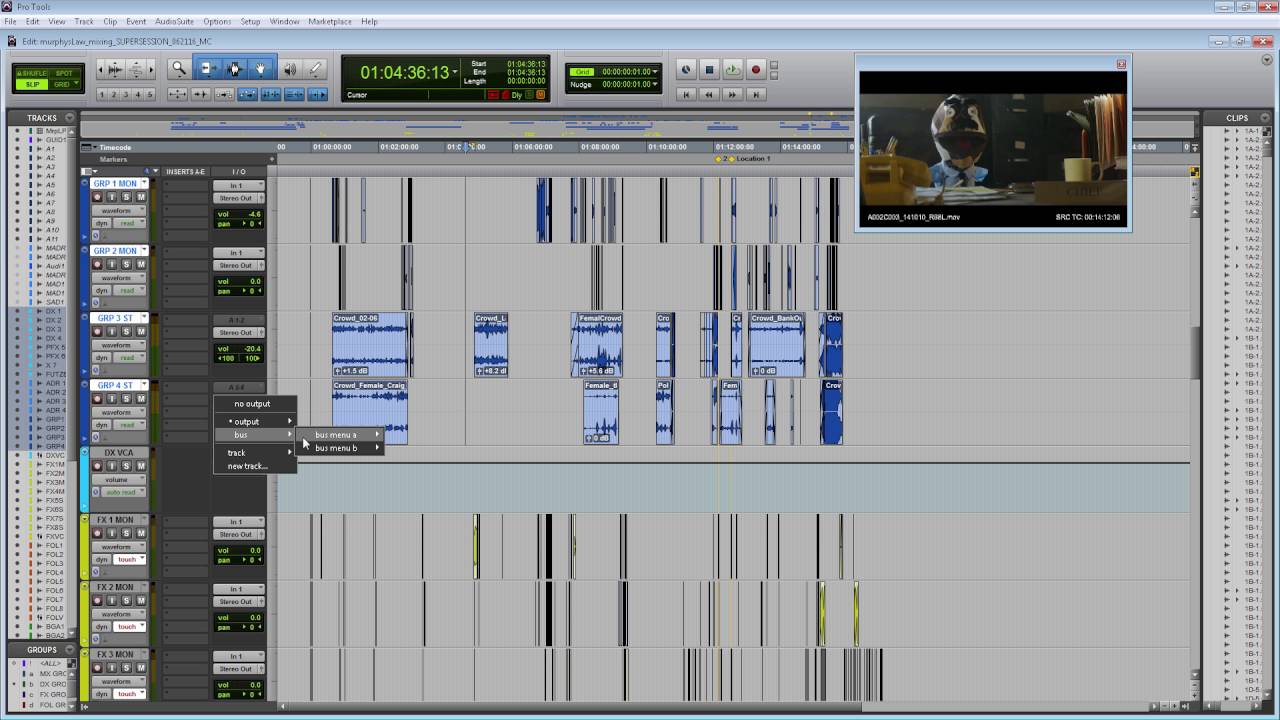
Task: Click Return to Zero transport button
Action: pyautogui.click(x=686, y=94)
